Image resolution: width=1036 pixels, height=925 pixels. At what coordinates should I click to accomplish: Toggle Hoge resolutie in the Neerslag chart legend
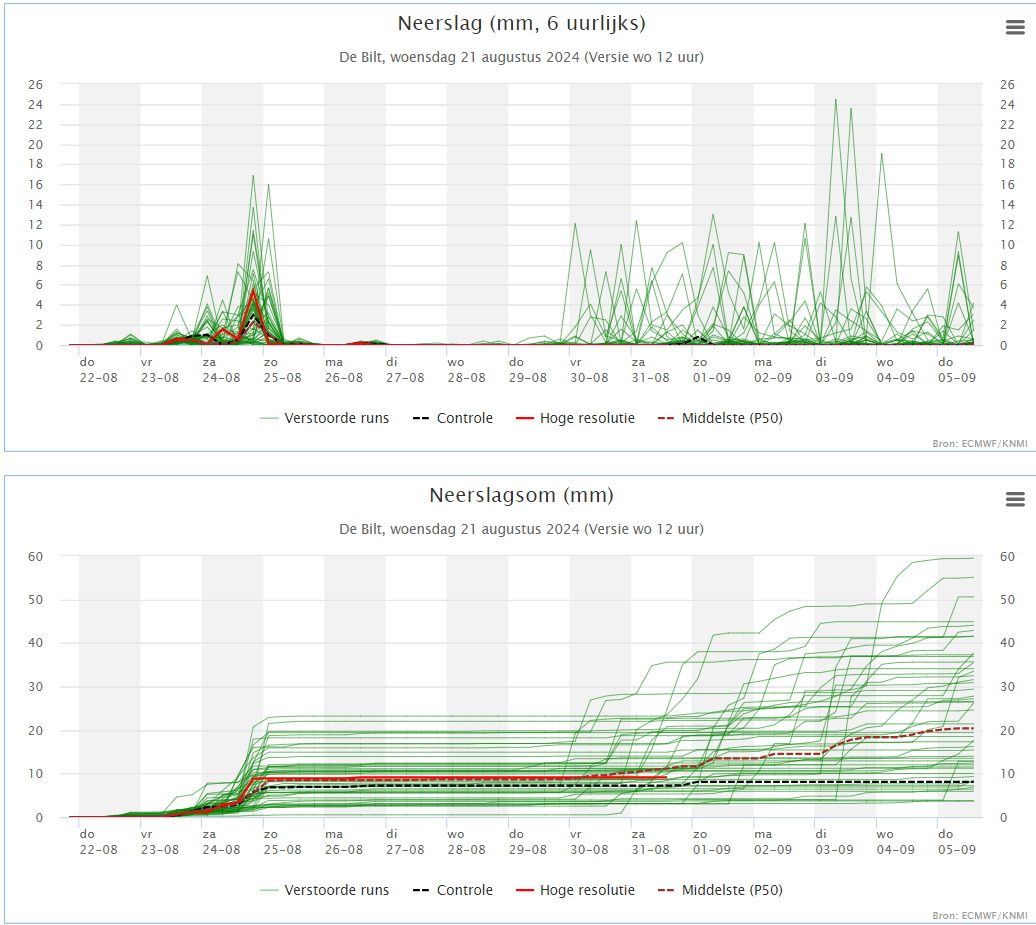587,418
